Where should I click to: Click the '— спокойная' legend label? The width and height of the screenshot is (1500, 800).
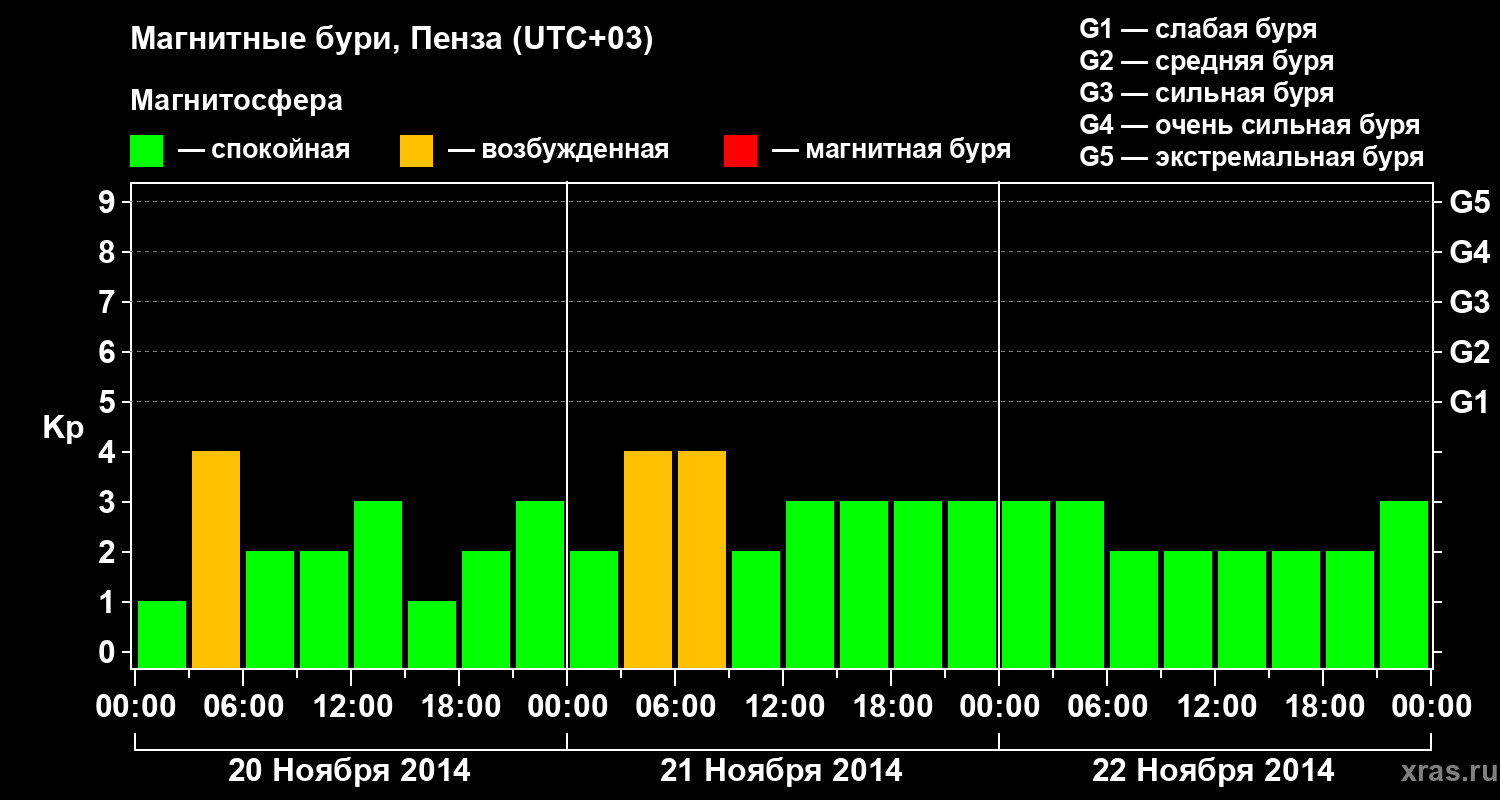click(264, 150)
